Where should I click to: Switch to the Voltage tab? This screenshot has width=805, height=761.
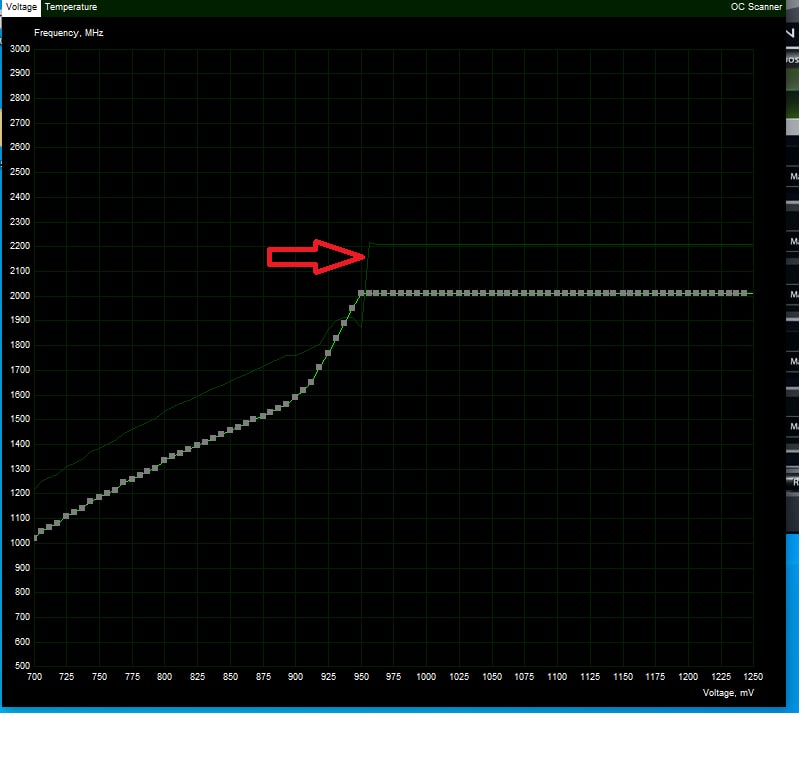coord(21,7)
